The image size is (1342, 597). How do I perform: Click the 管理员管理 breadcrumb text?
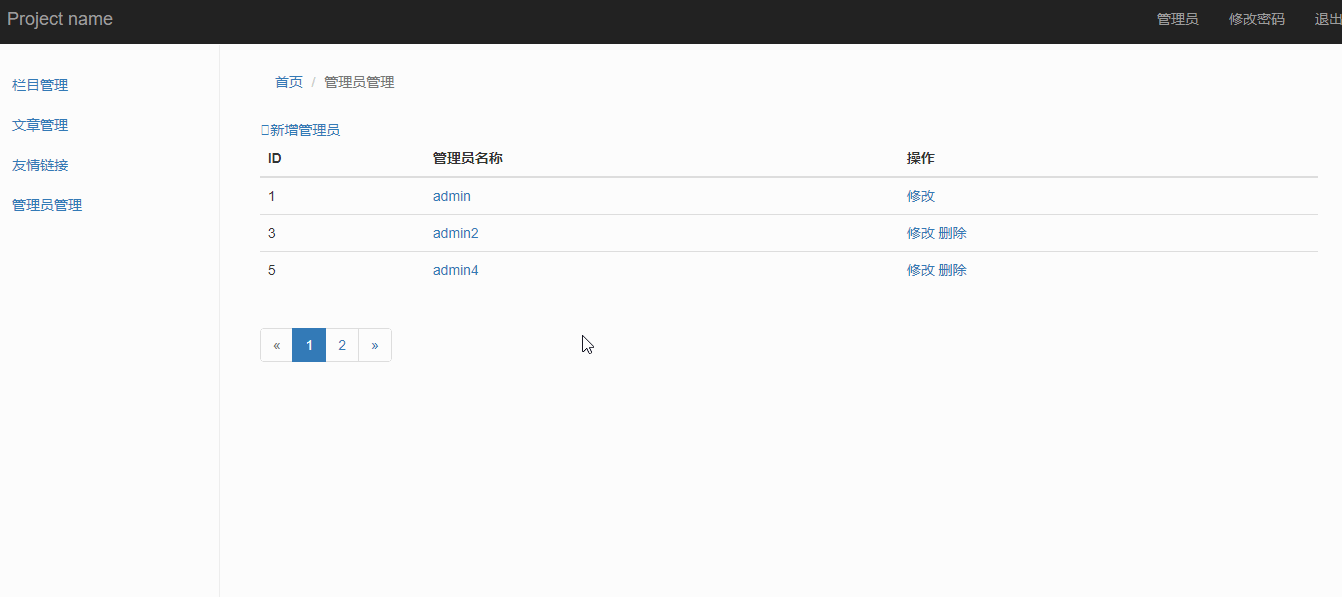coord(359,82)
